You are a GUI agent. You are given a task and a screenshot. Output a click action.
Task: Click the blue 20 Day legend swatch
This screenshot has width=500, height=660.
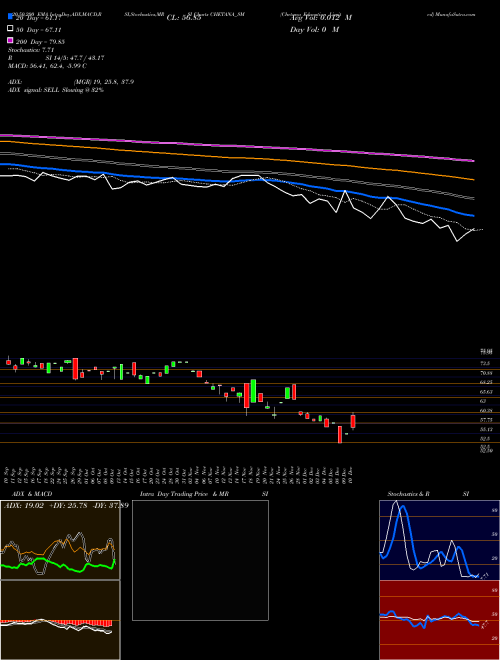pos(10,17)
